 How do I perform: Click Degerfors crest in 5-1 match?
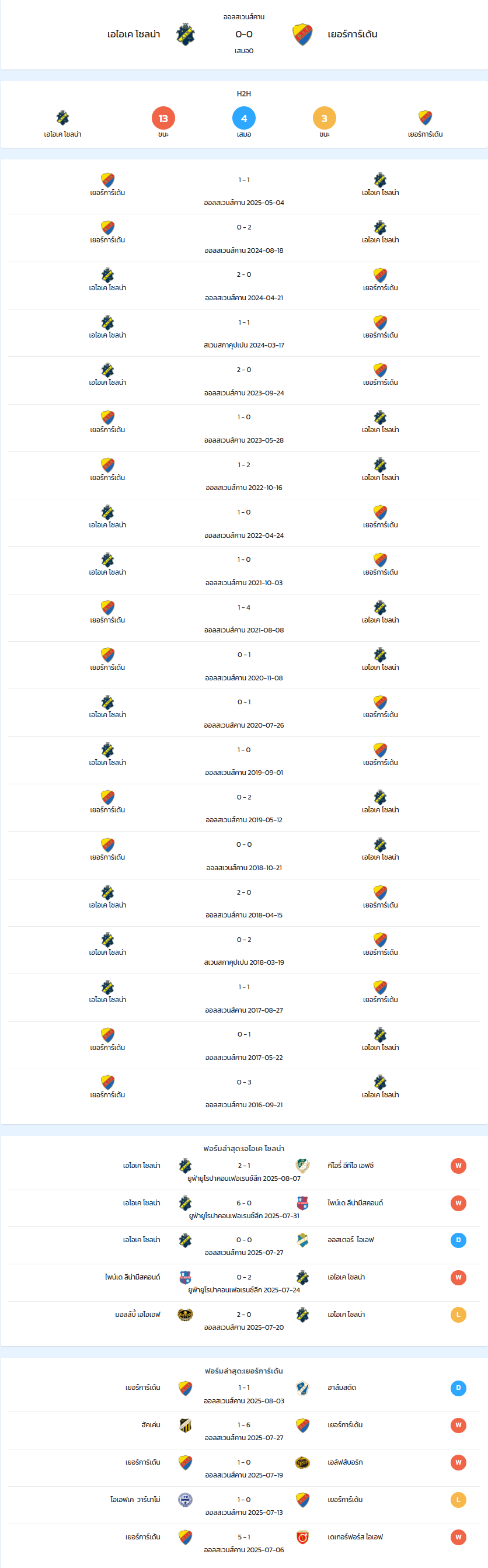302,1537
